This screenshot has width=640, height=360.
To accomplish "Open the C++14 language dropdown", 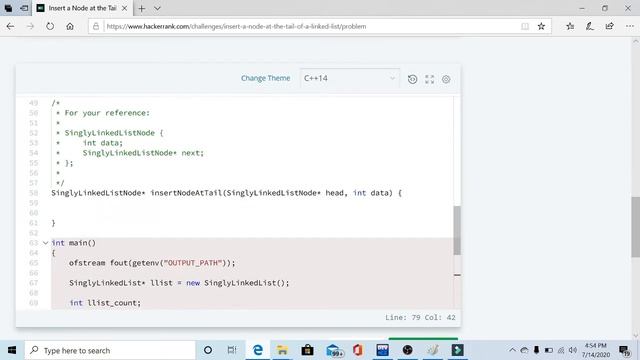I will [x=350, y=78].
